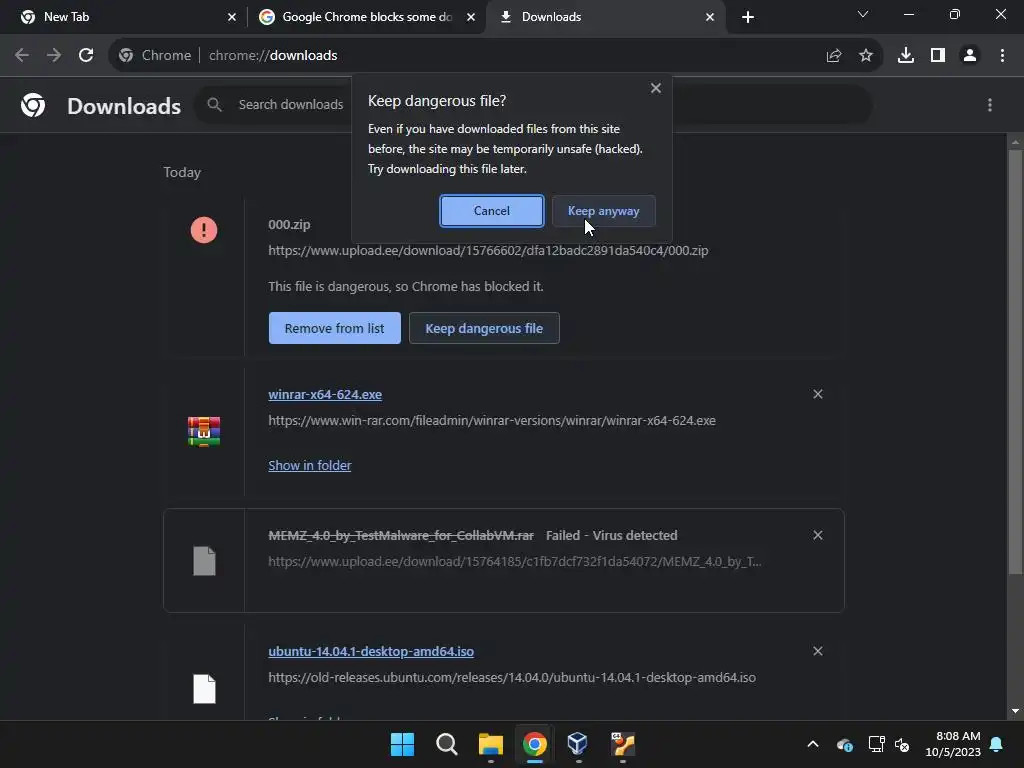
Task: Click the red warning icon for 000.zip
Action: pyautogui.click(x=204, y=230)
